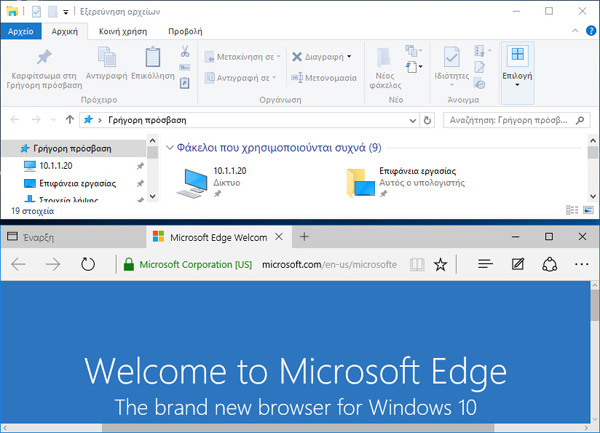Image resolution: width=600 pixels, height=433 pixels.
Task: Click the Edit icon in Open group
Action: pos(479,67)
